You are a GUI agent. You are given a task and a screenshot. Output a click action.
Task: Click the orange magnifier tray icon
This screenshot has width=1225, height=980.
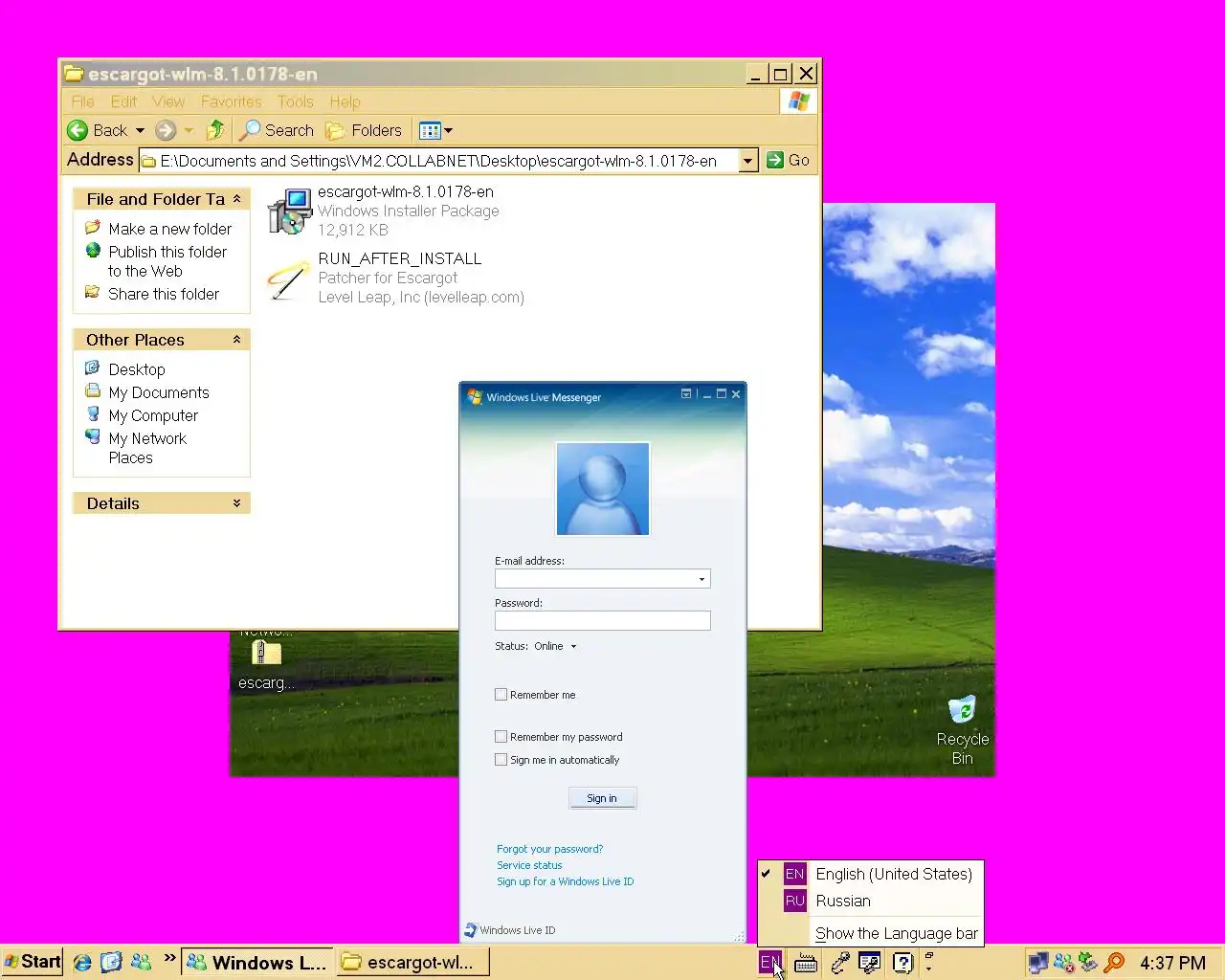1114,963
